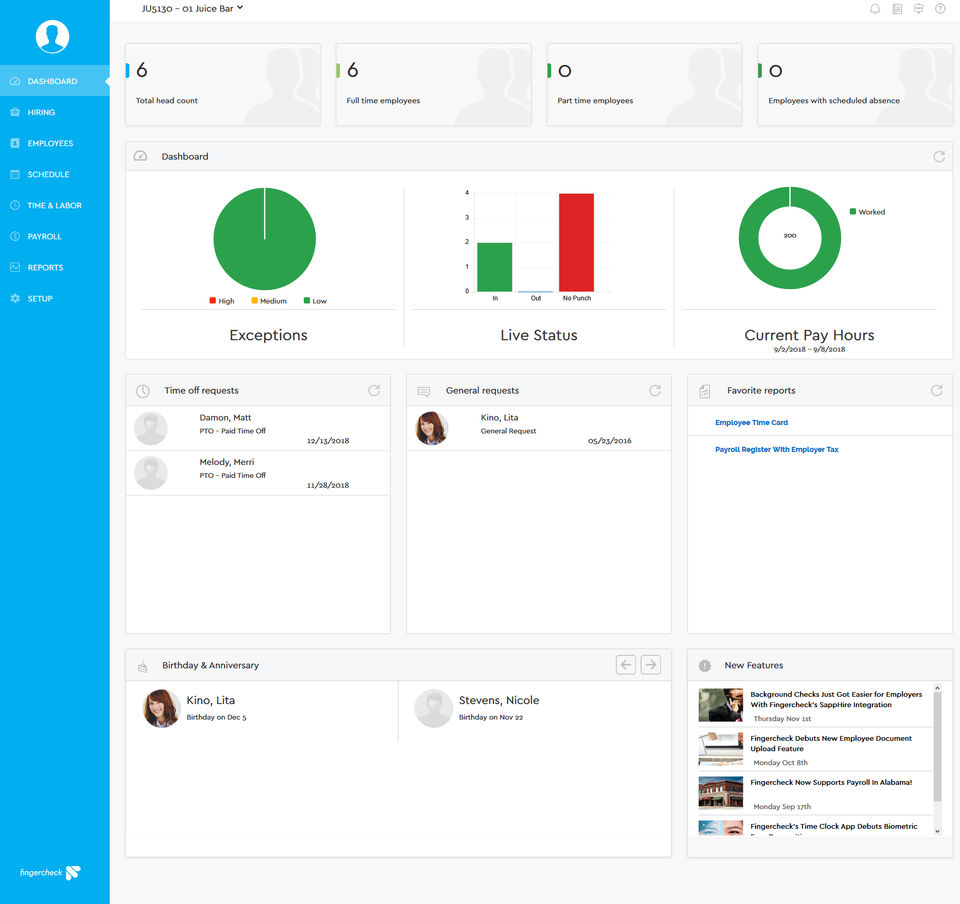Open Payroll in the sidebar

pyautogui.click(x=54, y=236)
